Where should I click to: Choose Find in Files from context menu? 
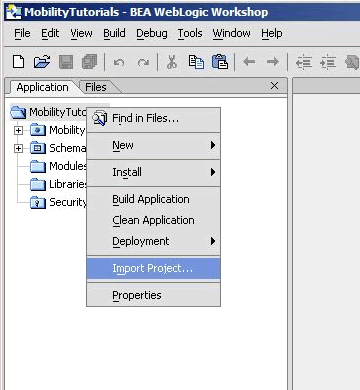pyautogui.click(x=153, y=118)
